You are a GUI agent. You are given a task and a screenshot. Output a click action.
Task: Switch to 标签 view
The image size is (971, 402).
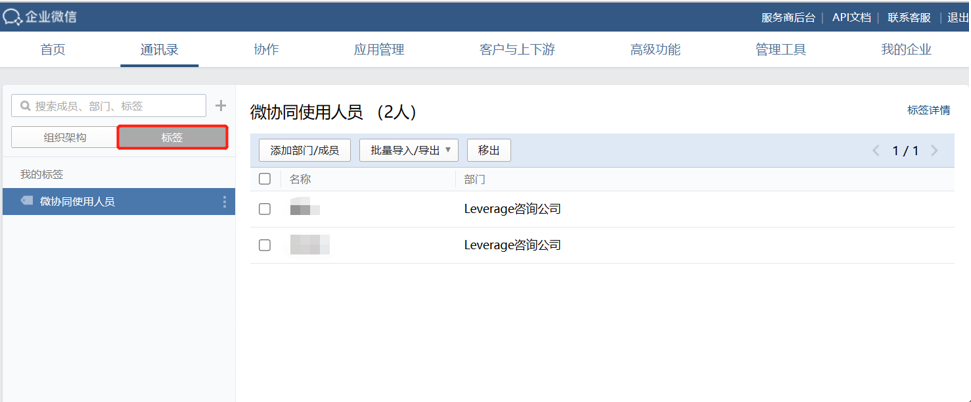[173, 138]
